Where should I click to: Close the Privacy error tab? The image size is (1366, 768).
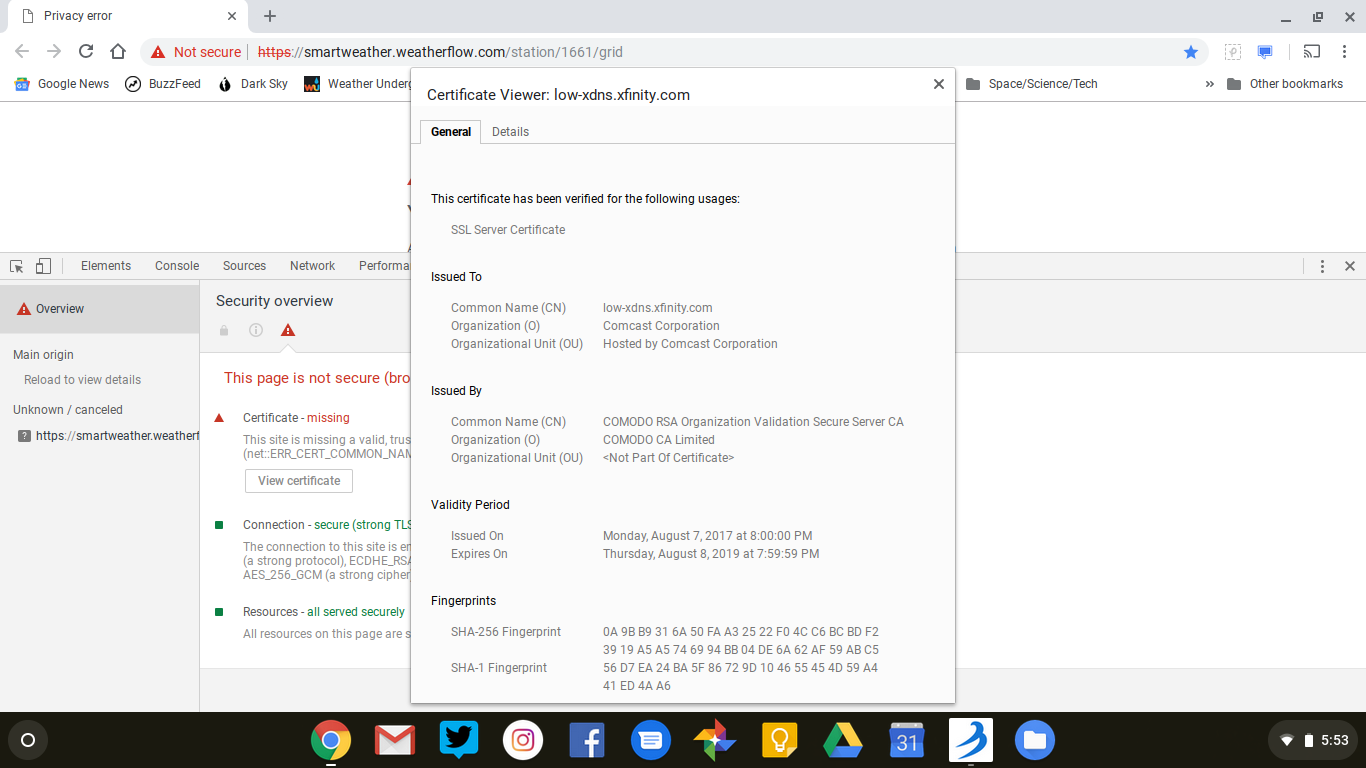pos(232,16)
